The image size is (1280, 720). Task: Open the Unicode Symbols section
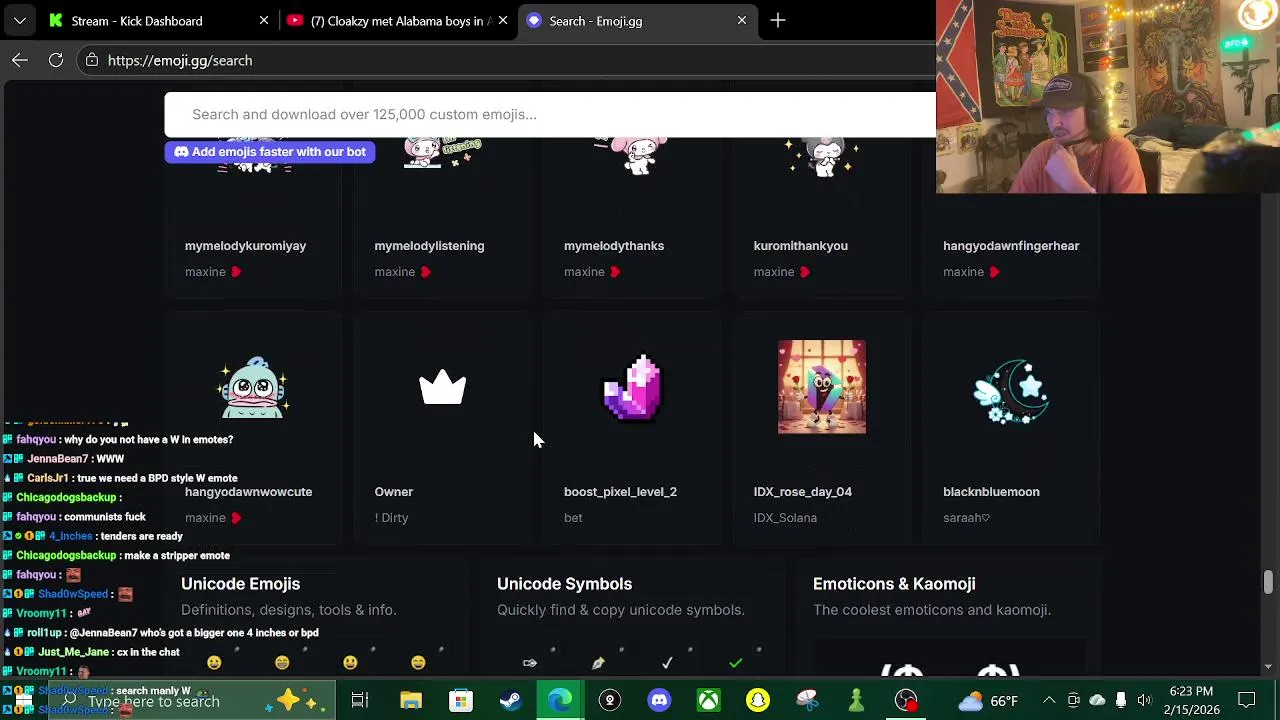[x=564, y=584]
